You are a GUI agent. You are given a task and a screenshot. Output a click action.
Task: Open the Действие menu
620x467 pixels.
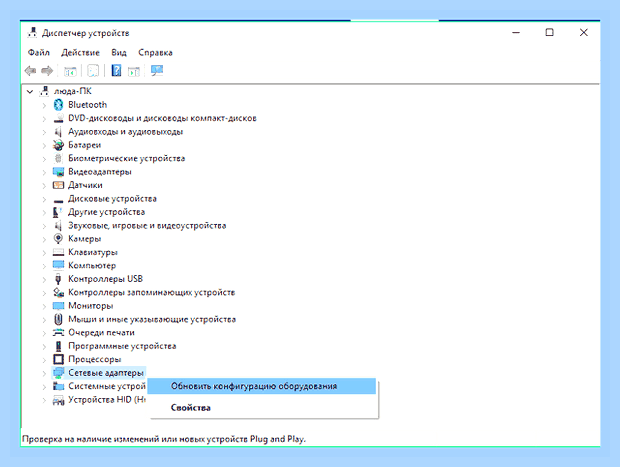click(x=80, y=53)
